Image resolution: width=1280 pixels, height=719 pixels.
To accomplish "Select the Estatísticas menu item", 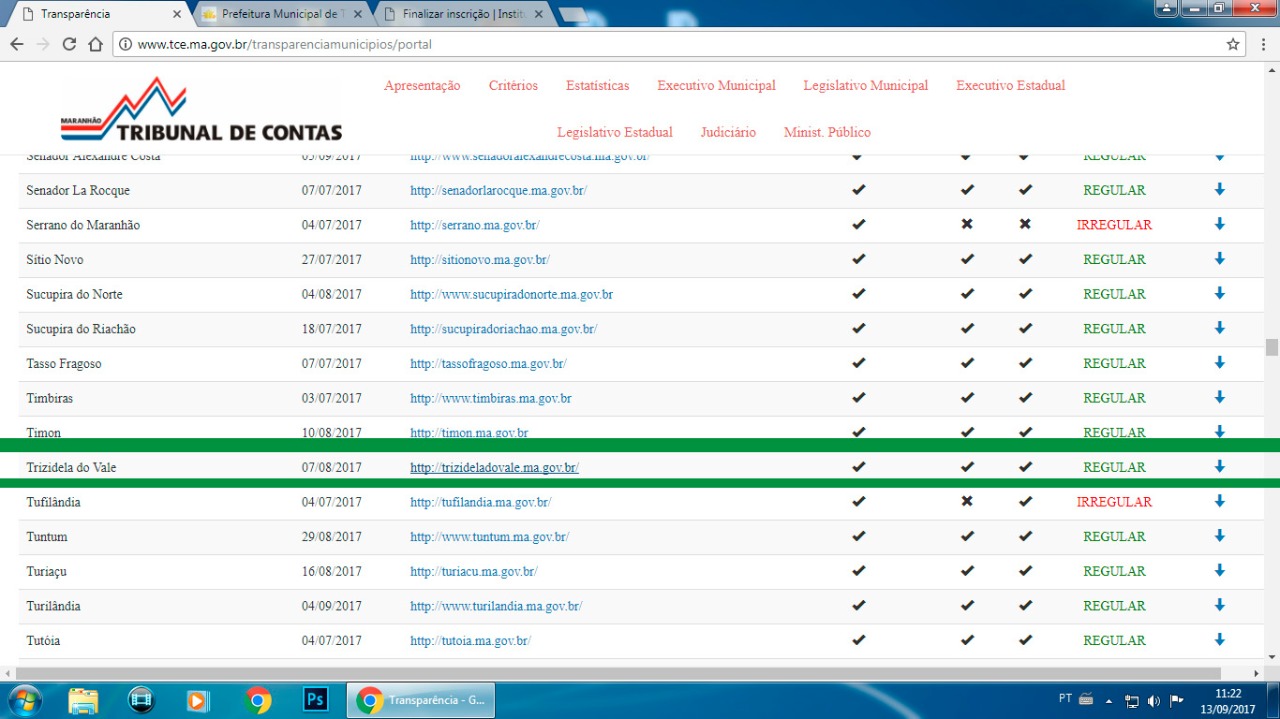I will [597, 86].
